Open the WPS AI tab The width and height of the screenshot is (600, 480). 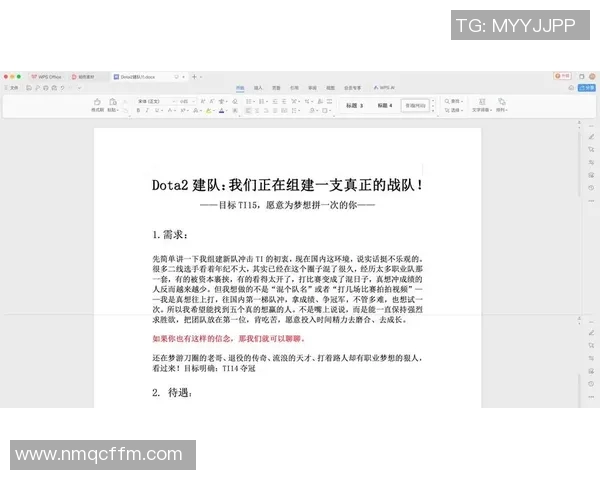pyautogui.click(x=384, y=88)
